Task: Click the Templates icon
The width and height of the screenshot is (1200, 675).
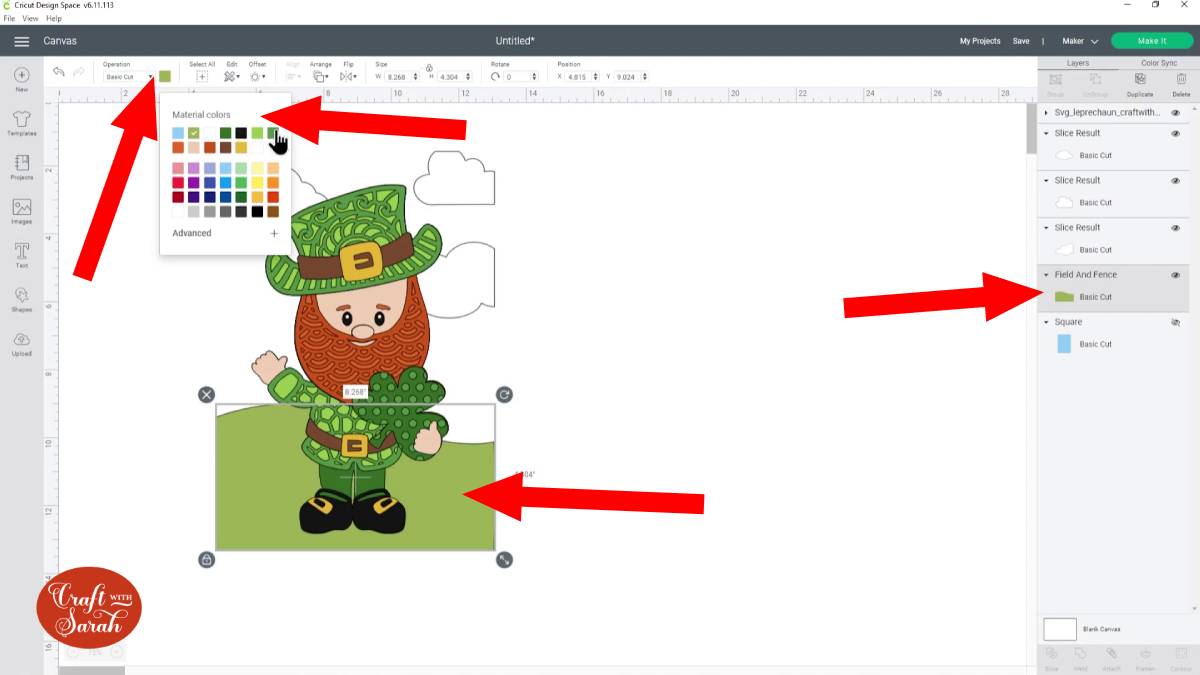Action: (x=21, y=124)
